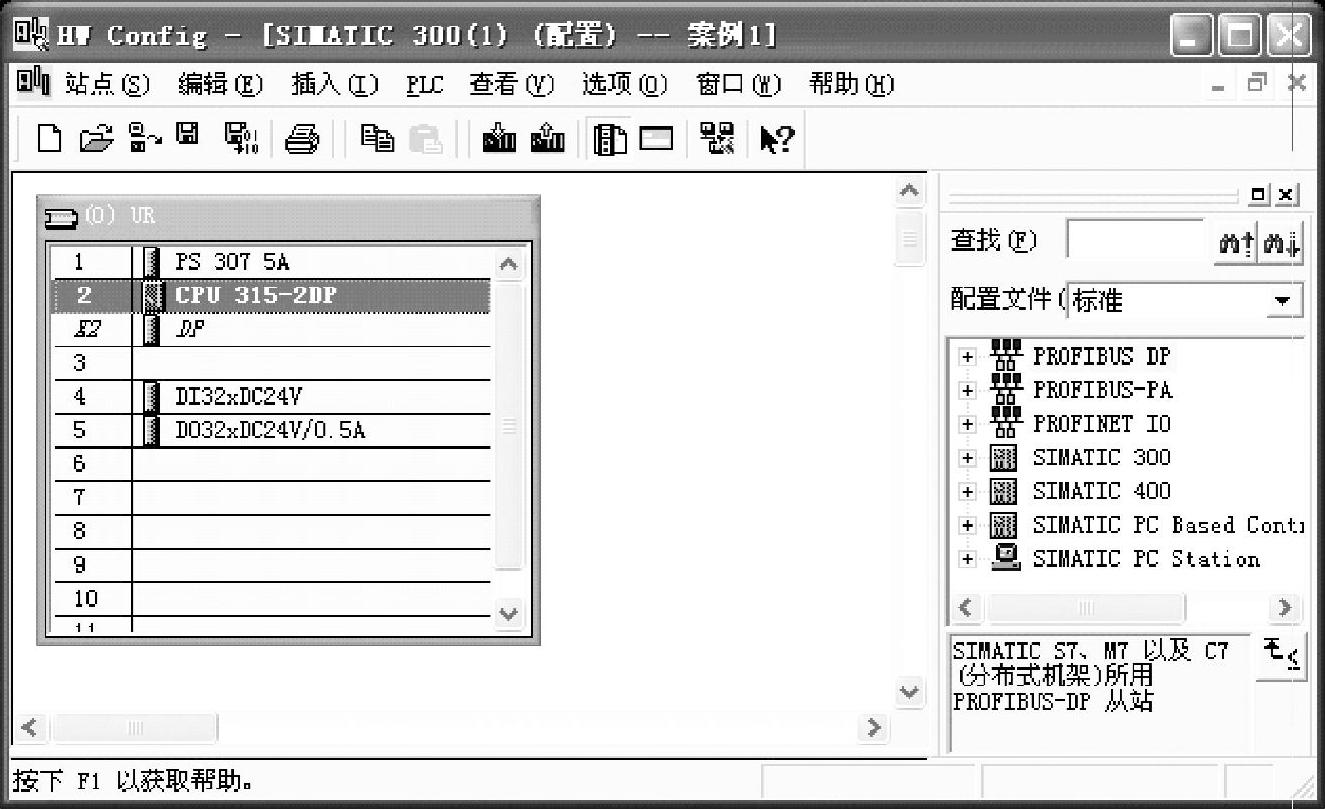The image size is (1325, 809).
Task: Click the Open folder toolbar icon
Action: [97, 139]
